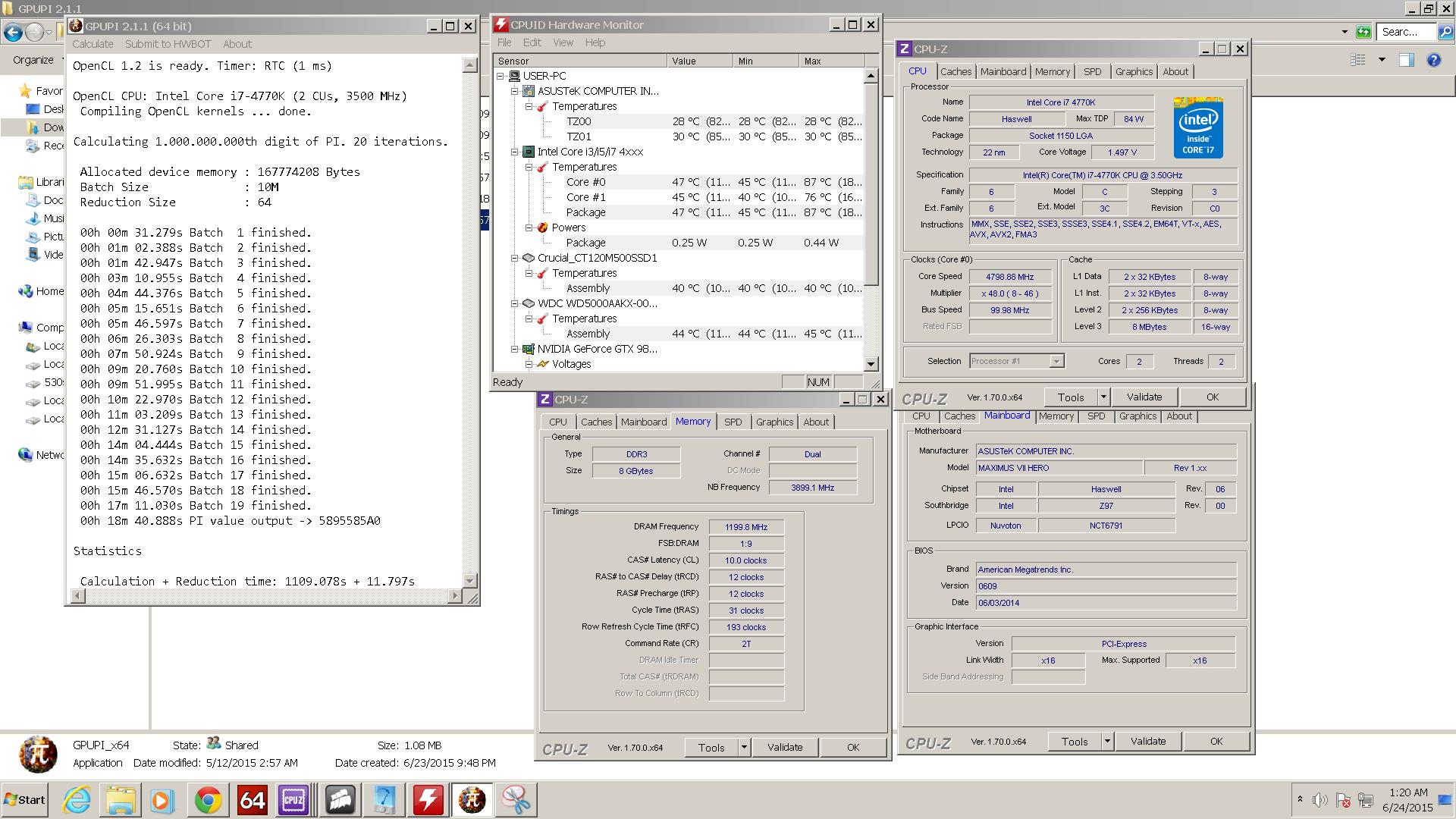Open the View menu in HWMonitor
This screenshot has width=1456, height=819.
[563, 42]
